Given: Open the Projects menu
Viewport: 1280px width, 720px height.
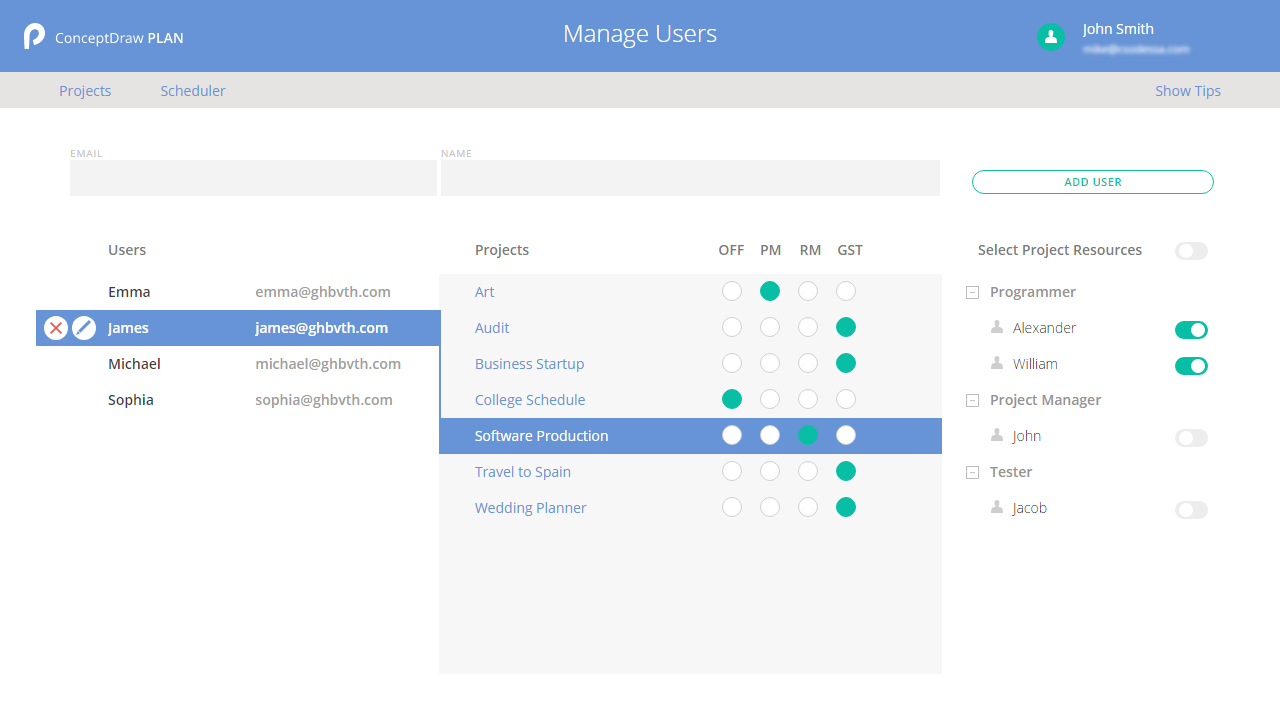Looking at the screenshot, I should [85, 91].
